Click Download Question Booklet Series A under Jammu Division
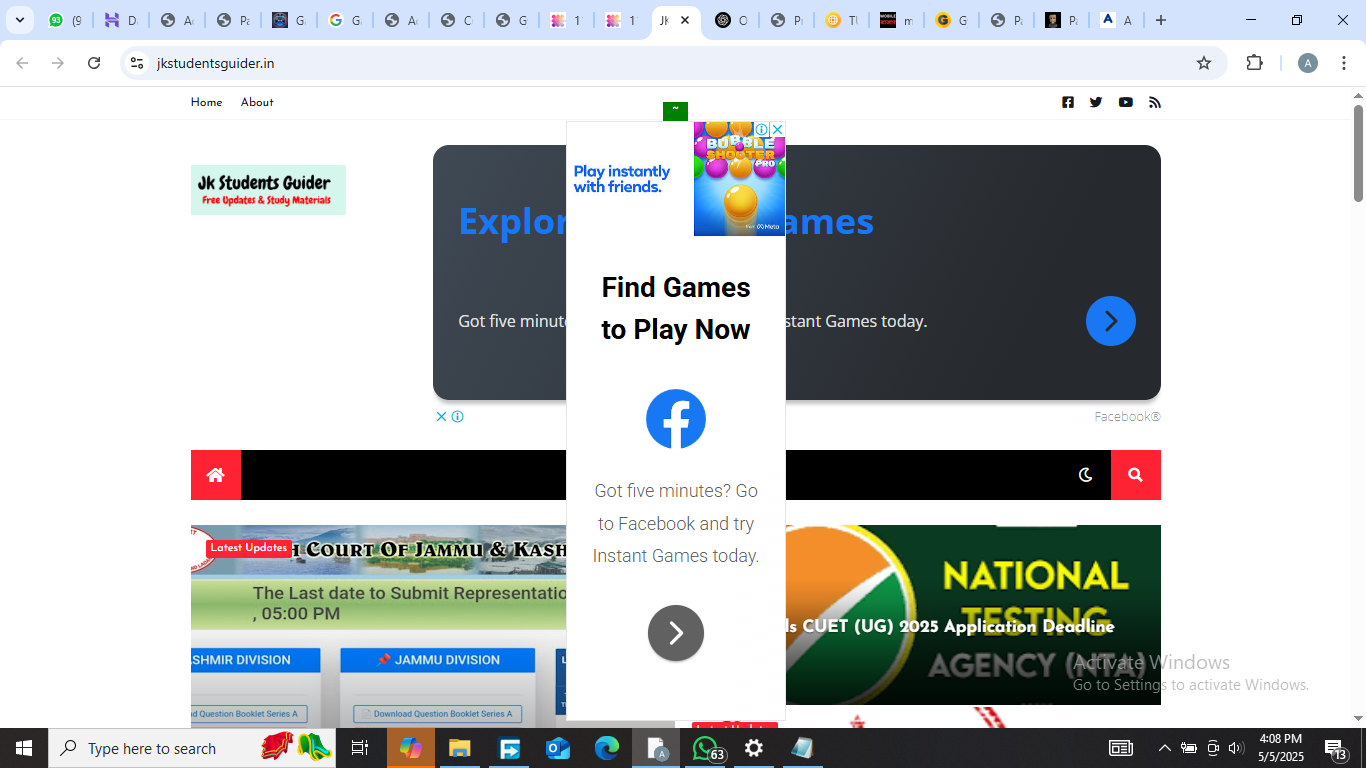Image resolution: width=1366 pixels, height=768 pixels. point(438,714)
